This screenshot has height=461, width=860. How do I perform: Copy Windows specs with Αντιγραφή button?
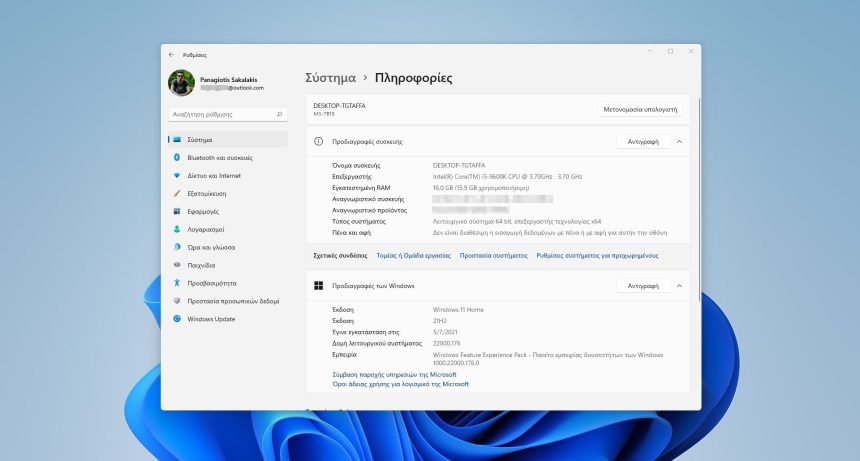point(643,286)
